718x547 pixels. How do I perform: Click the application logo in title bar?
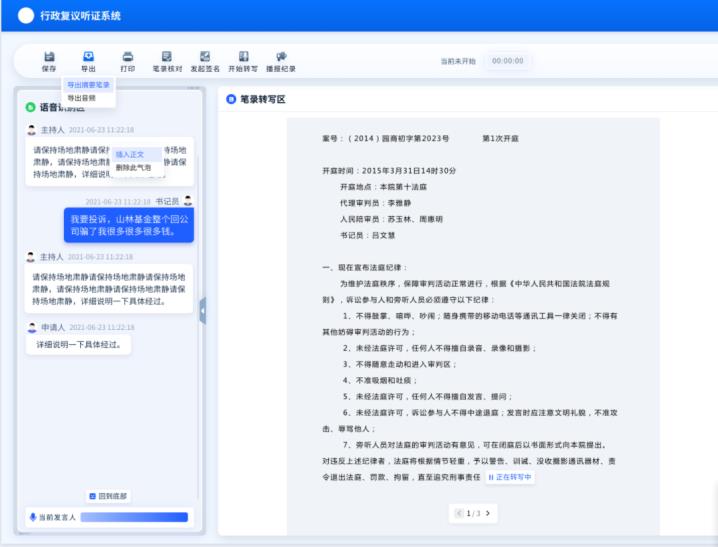[26, 16]
